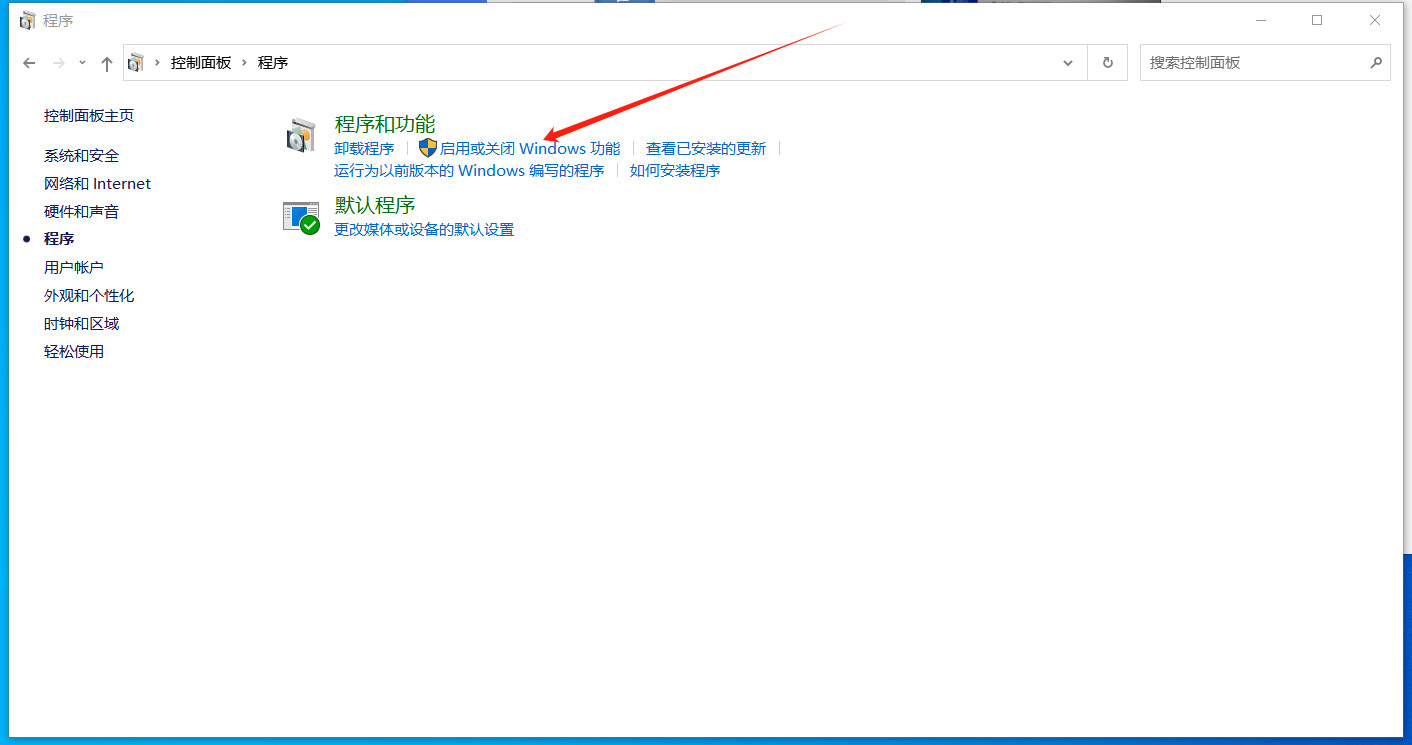1412x745 pixels.
Task: Go to 控制面板主页 in sidebar
Action: click(89, 116)
